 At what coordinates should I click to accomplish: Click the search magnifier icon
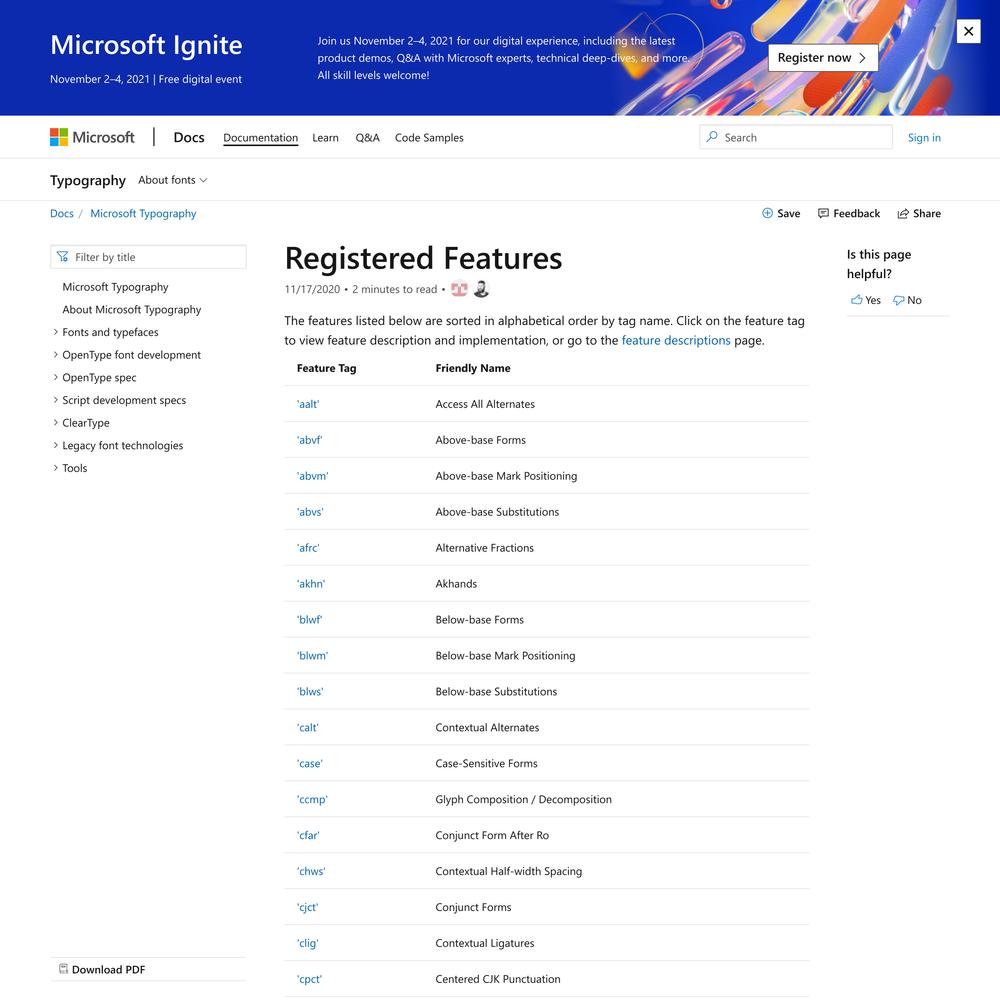[712, 136]
